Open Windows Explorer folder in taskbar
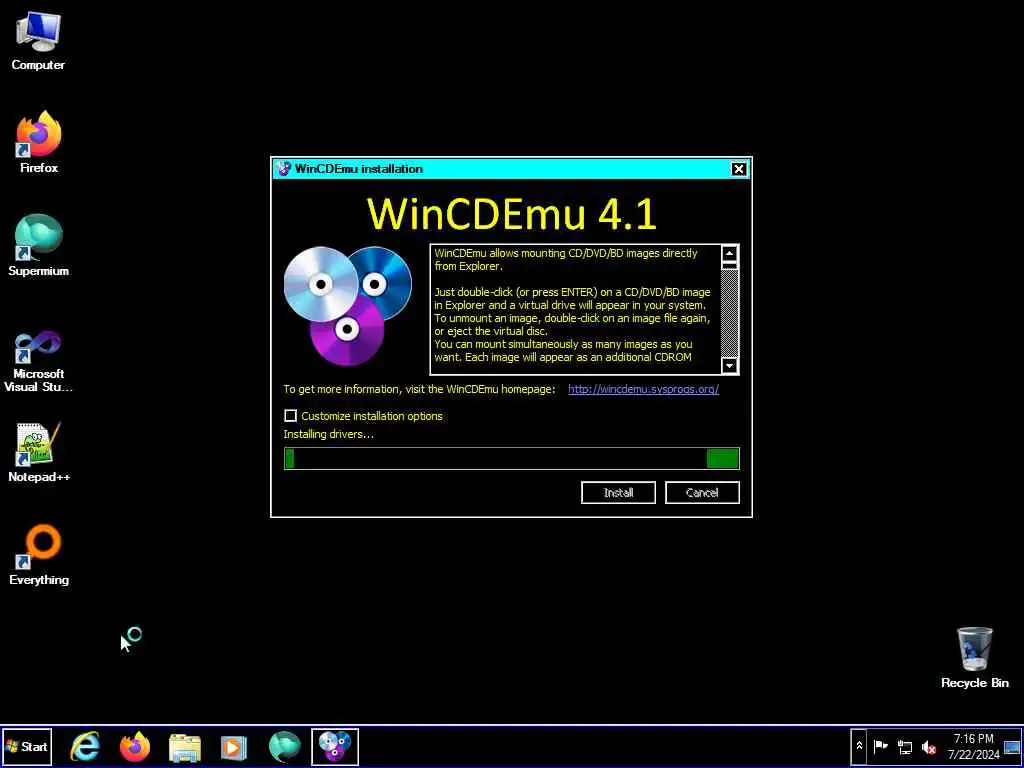Viewport: 1024px width, 768px height. coord(185,747)
